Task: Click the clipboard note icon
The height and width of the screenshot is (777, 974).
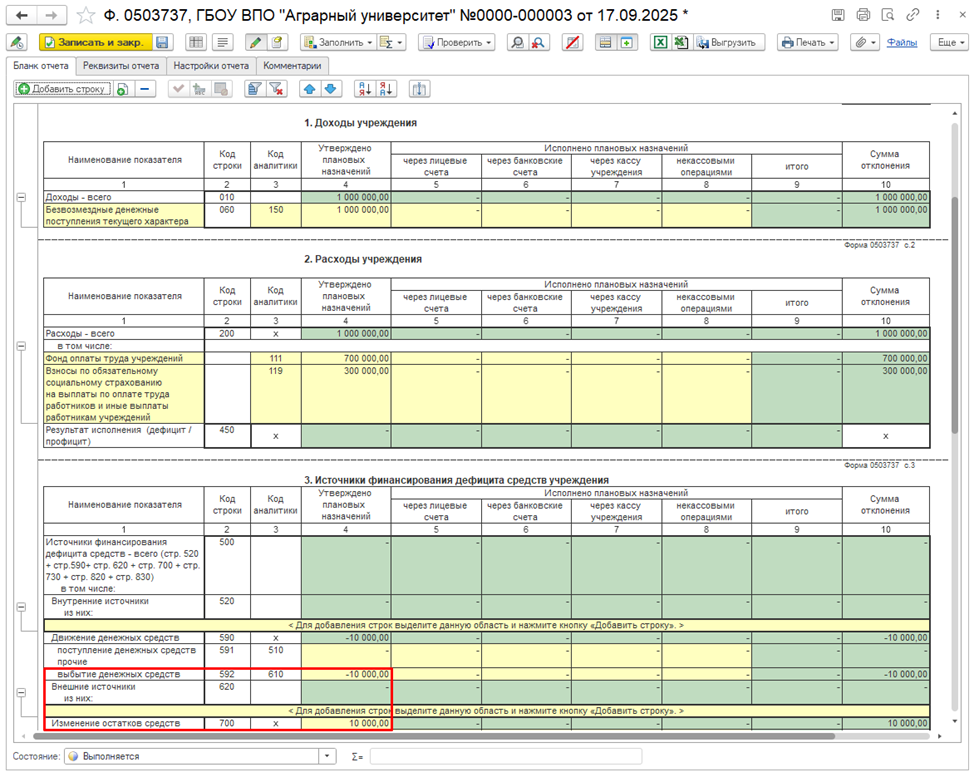Action: point(277,42)
